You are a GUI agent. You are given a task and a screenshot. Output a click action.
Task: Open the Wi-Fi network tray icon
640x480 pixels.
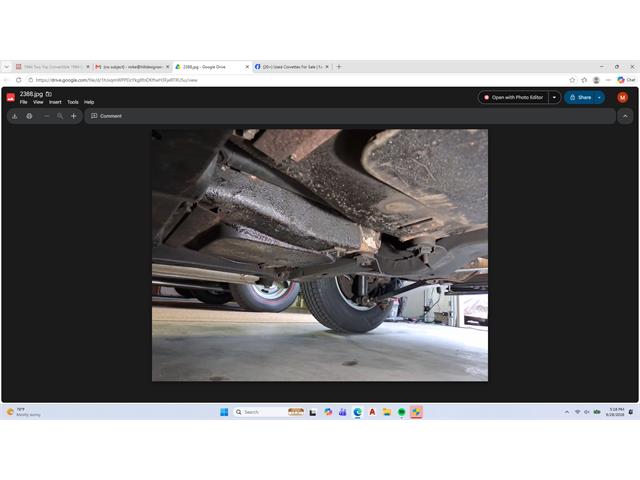coord(577,412)
